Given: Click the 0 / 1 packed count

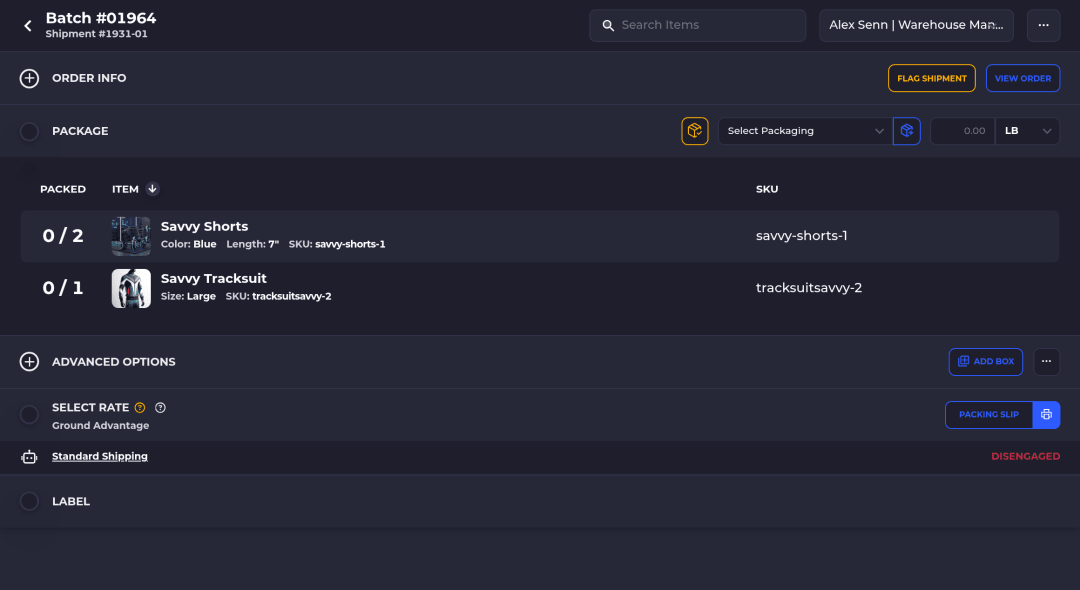Looking at the screenshot, I should [x=63, y=288].
